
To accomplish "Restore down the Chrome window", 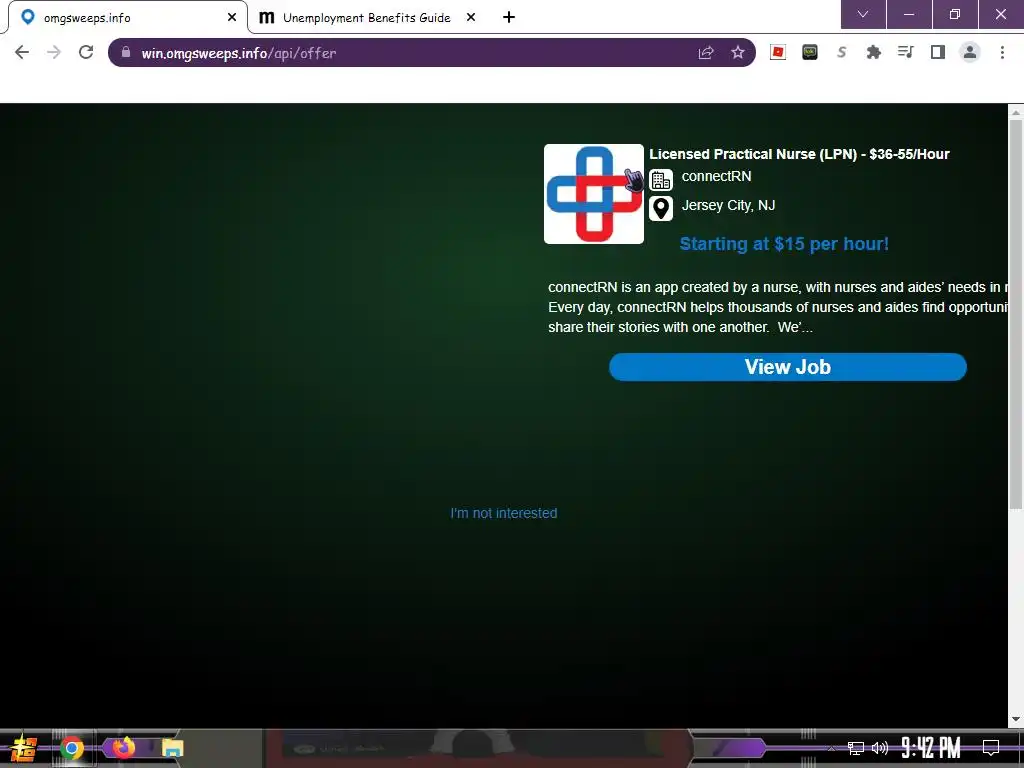I will pos(955,14).
